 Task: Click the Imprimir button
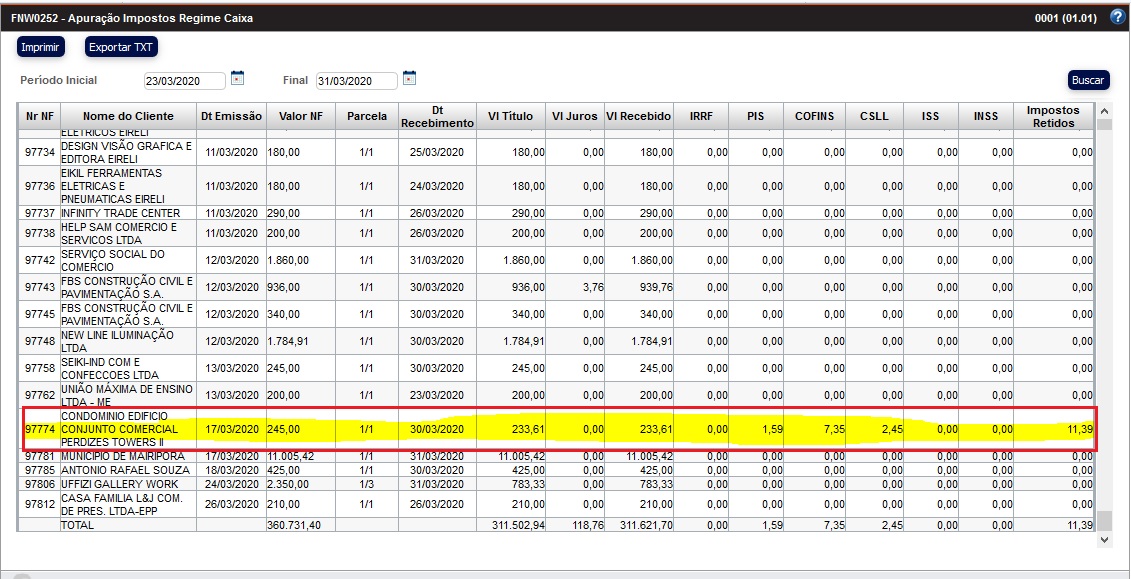(41, 47)
